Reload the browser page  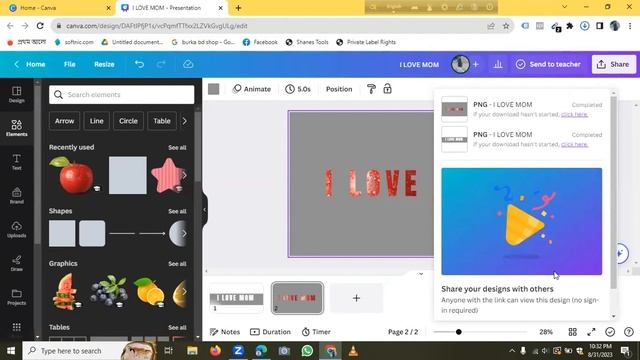(x=40, y=26)
